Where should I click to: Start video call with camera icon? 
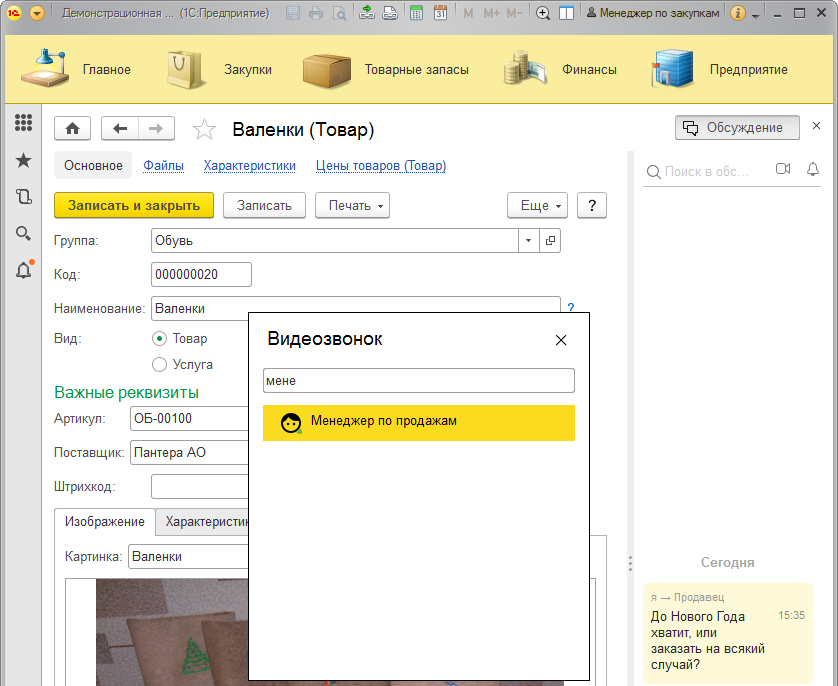point(783,169)
